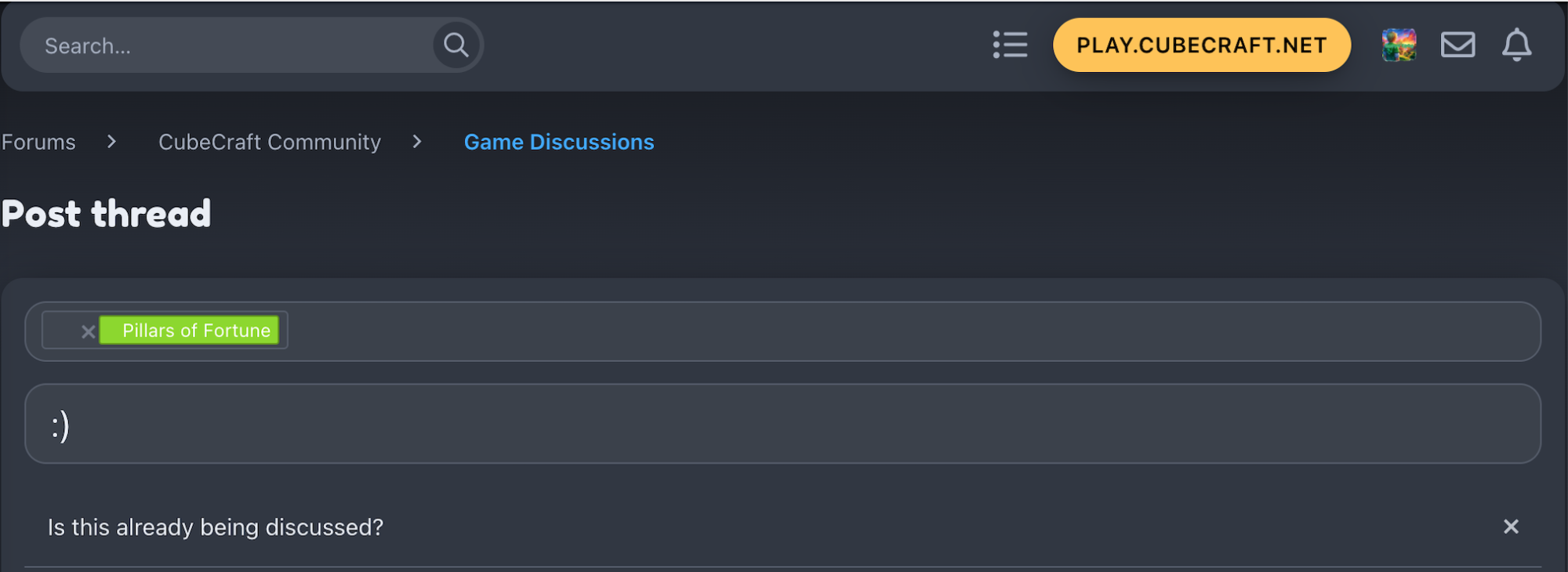Open the user avatar profile menu
Image resolution: width=1568 pixels, height=572 pixels.
(1399, 45)
